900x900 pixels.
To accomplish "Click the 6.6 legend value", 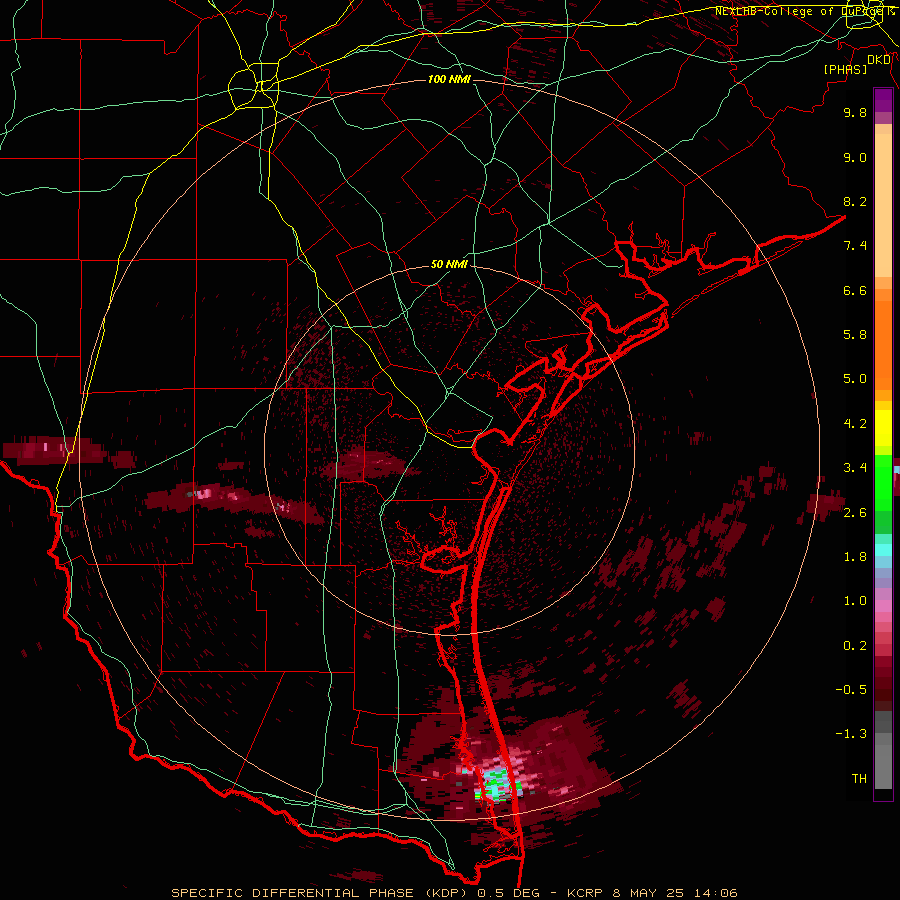I will [x=855, y=290].
